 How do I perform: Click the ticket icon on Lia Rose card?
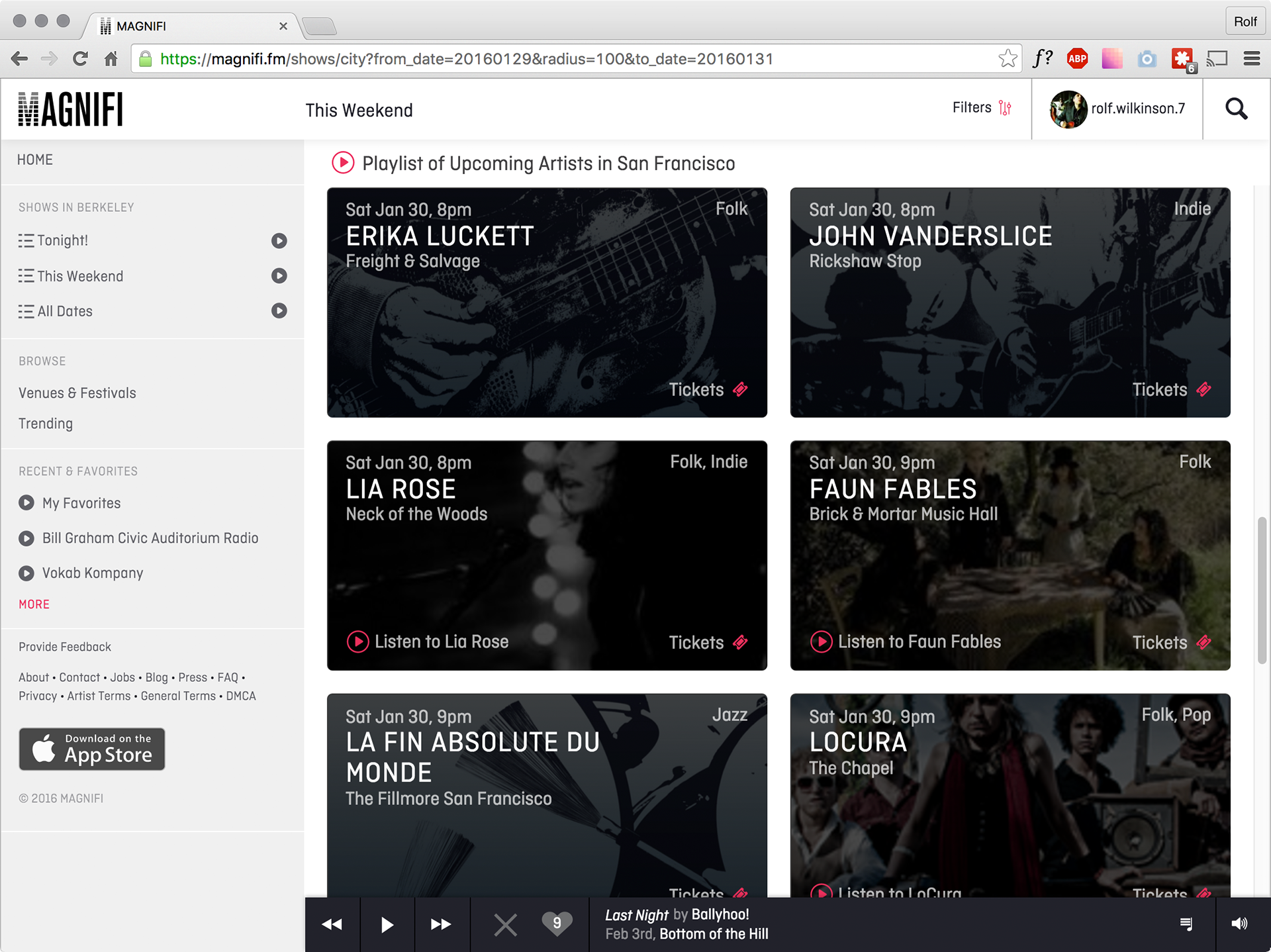741,642
